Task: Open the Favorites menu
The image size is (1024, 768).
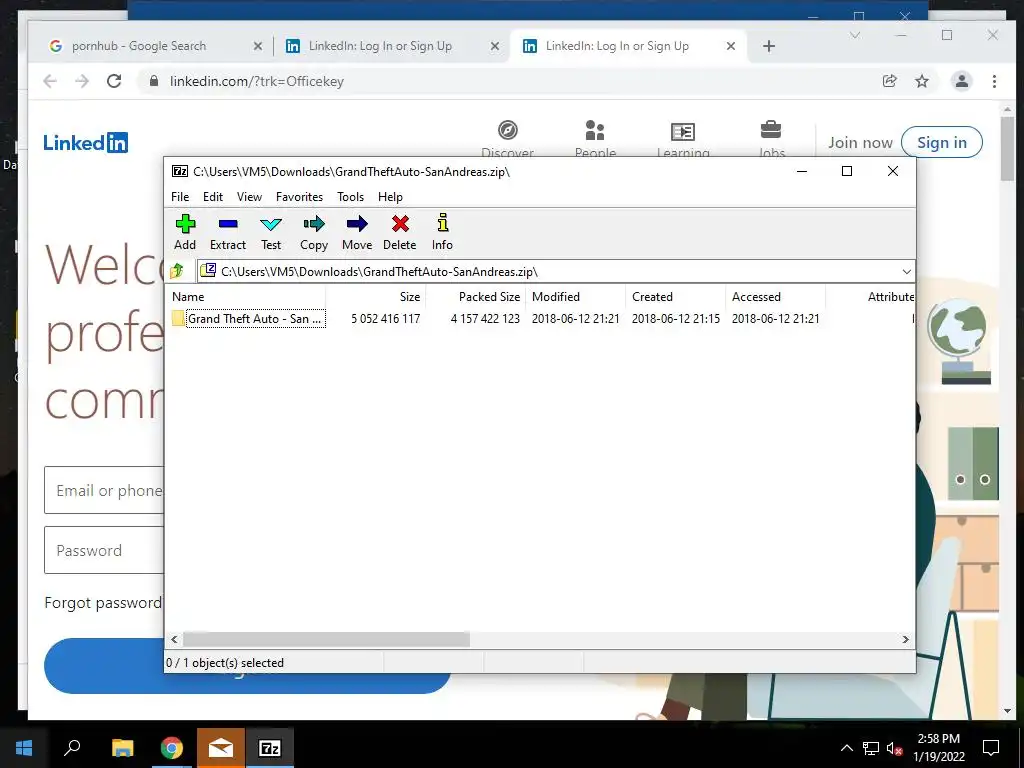Action: click(299, 197)
